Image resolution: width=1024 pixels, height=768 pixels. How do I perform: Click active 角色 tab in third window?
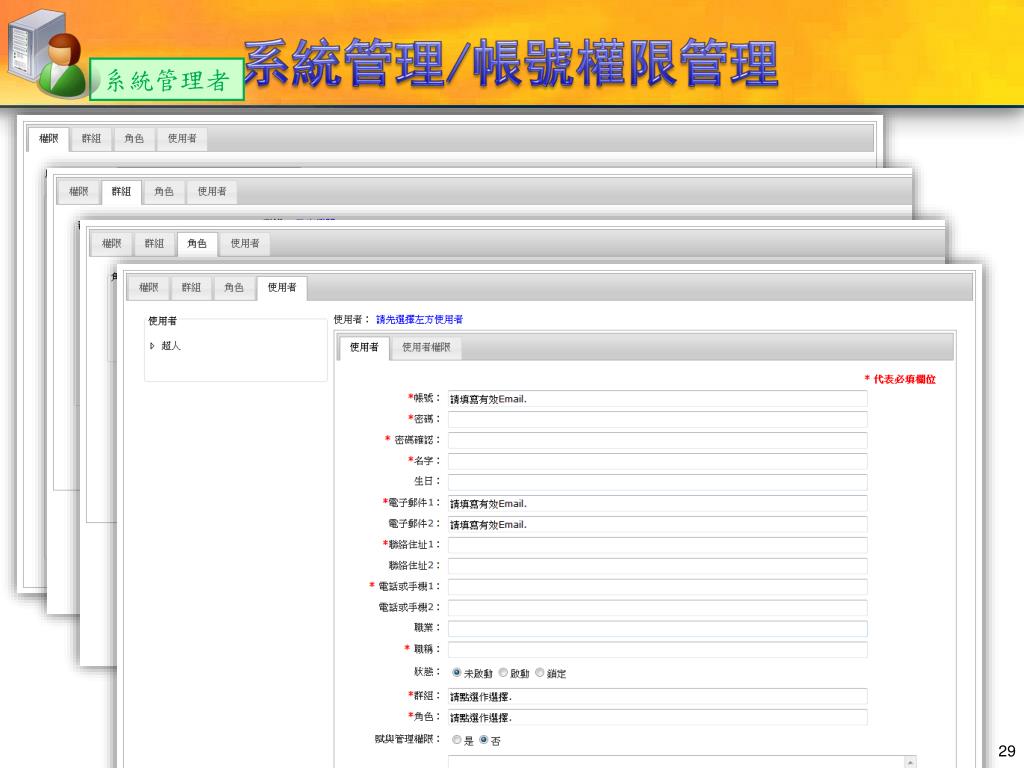[197, 244]
